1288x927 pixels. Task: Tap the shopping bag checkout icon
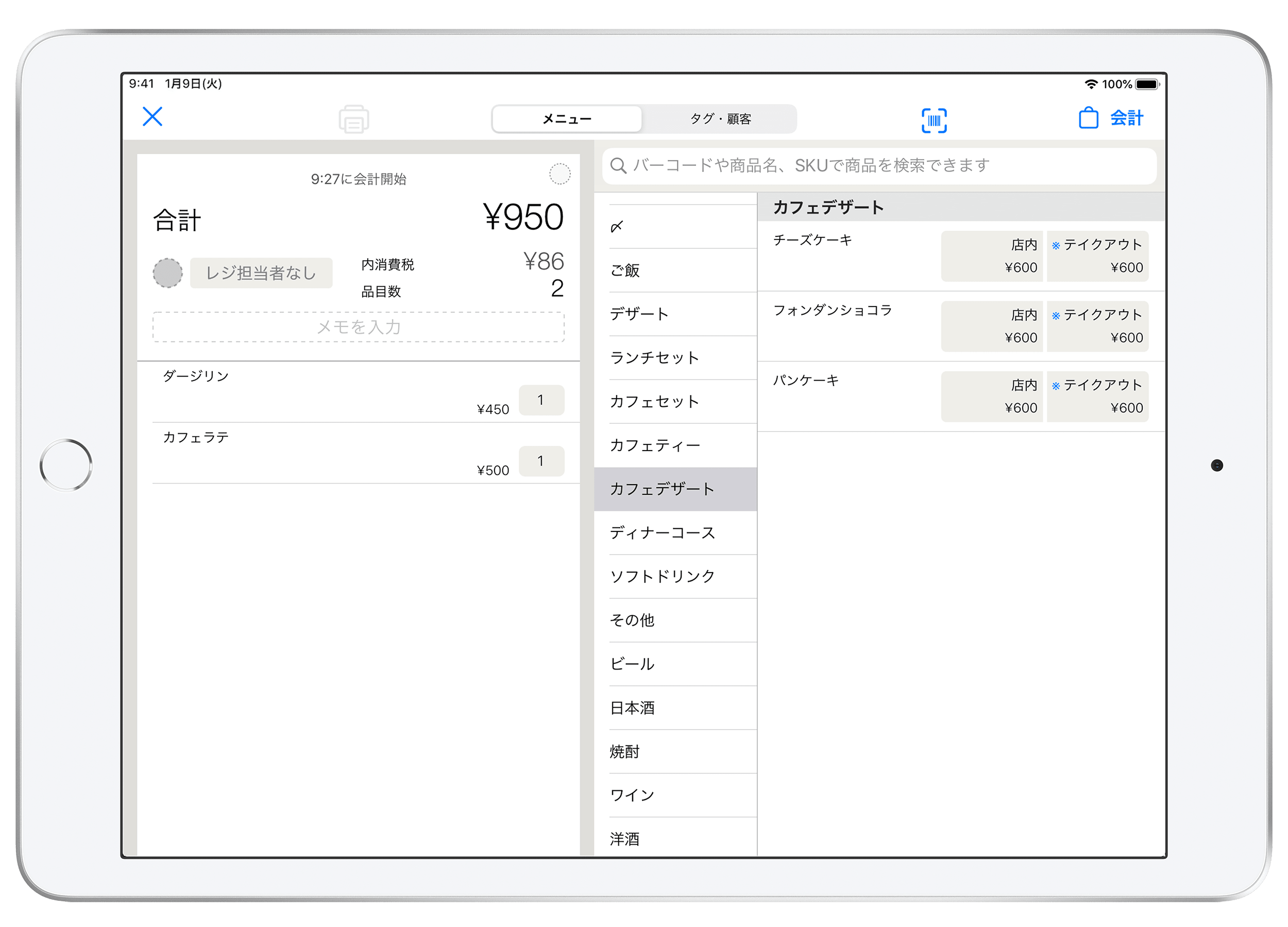click(1088, 118)
